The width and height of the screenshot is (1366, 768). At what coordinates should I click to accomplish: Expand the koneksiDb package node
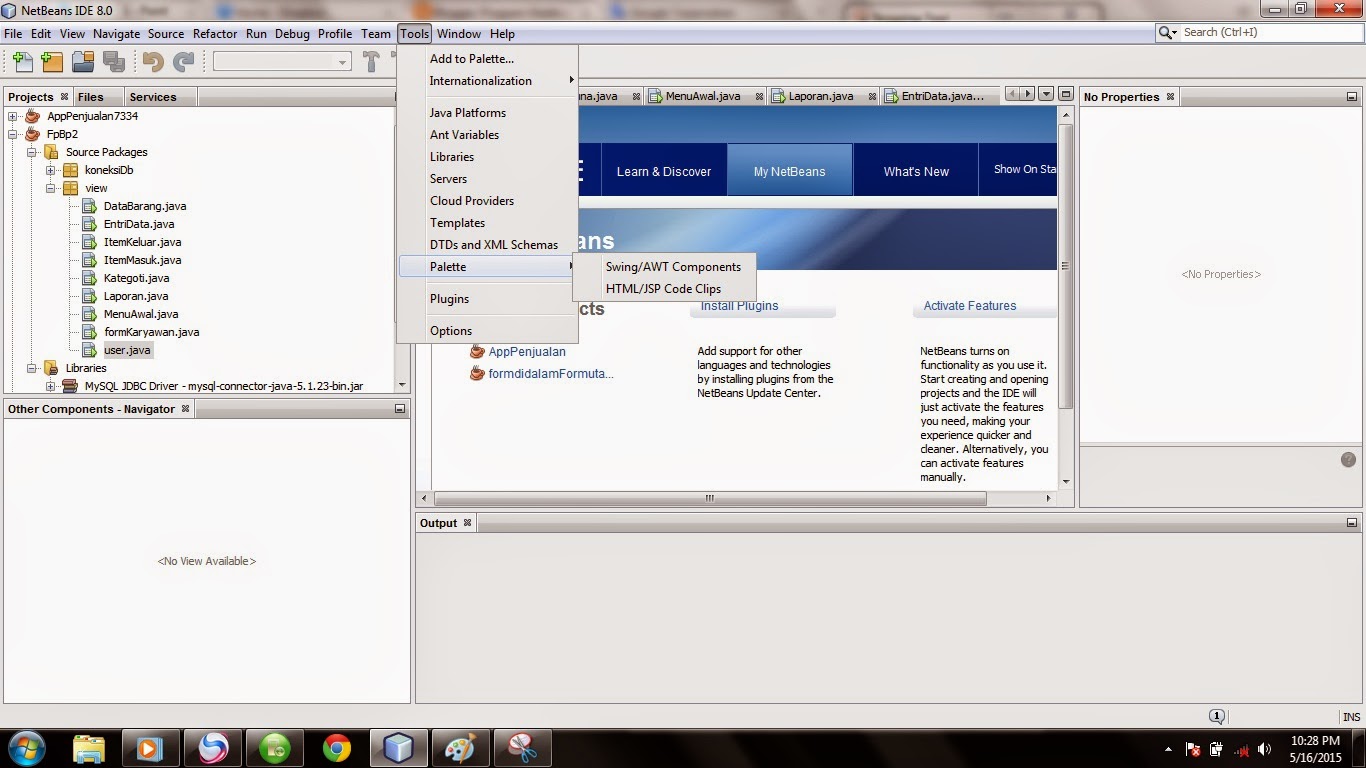pyautogui.click(x=50, y=170)
